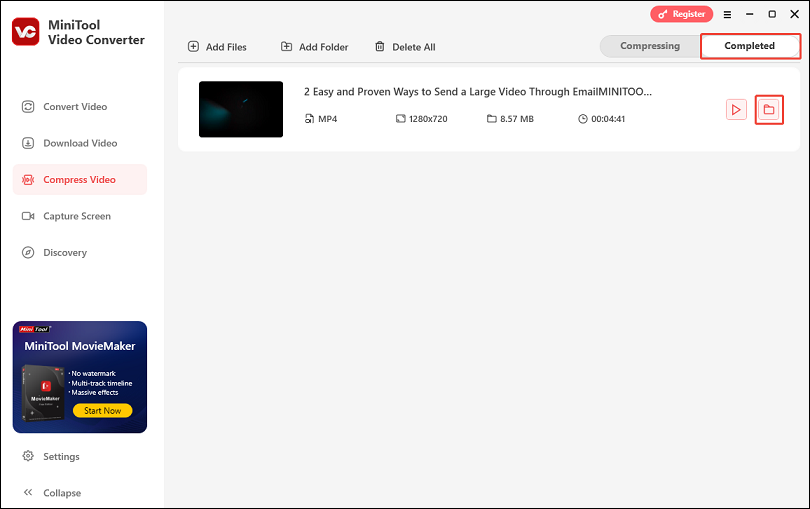The width and height of the screenshot is (810, 509).
Task: Click the Add Files plus icon
Action: click(193, 47)
